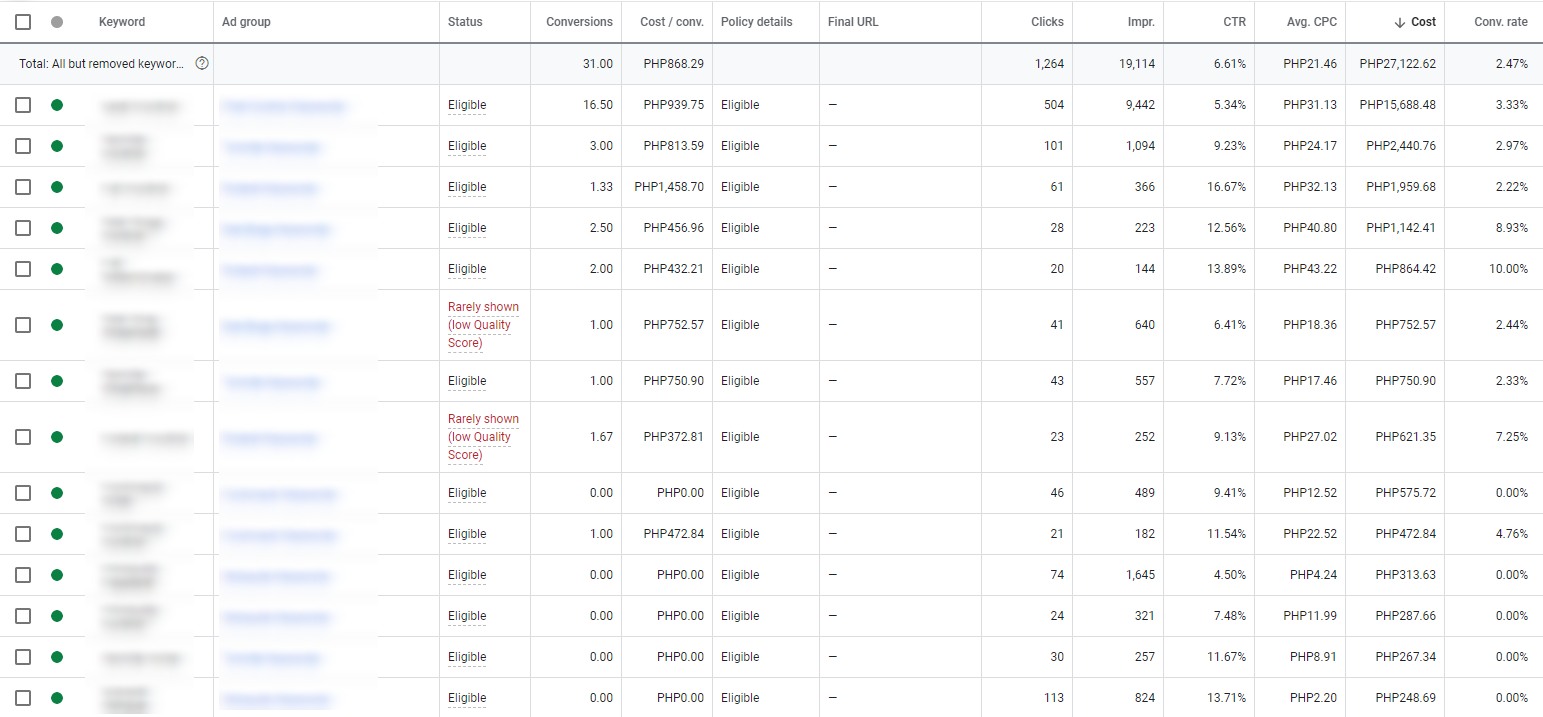1543x717 pixels.
Task: Tick the select-all checkbox in table header
Action: pos(23,22)
